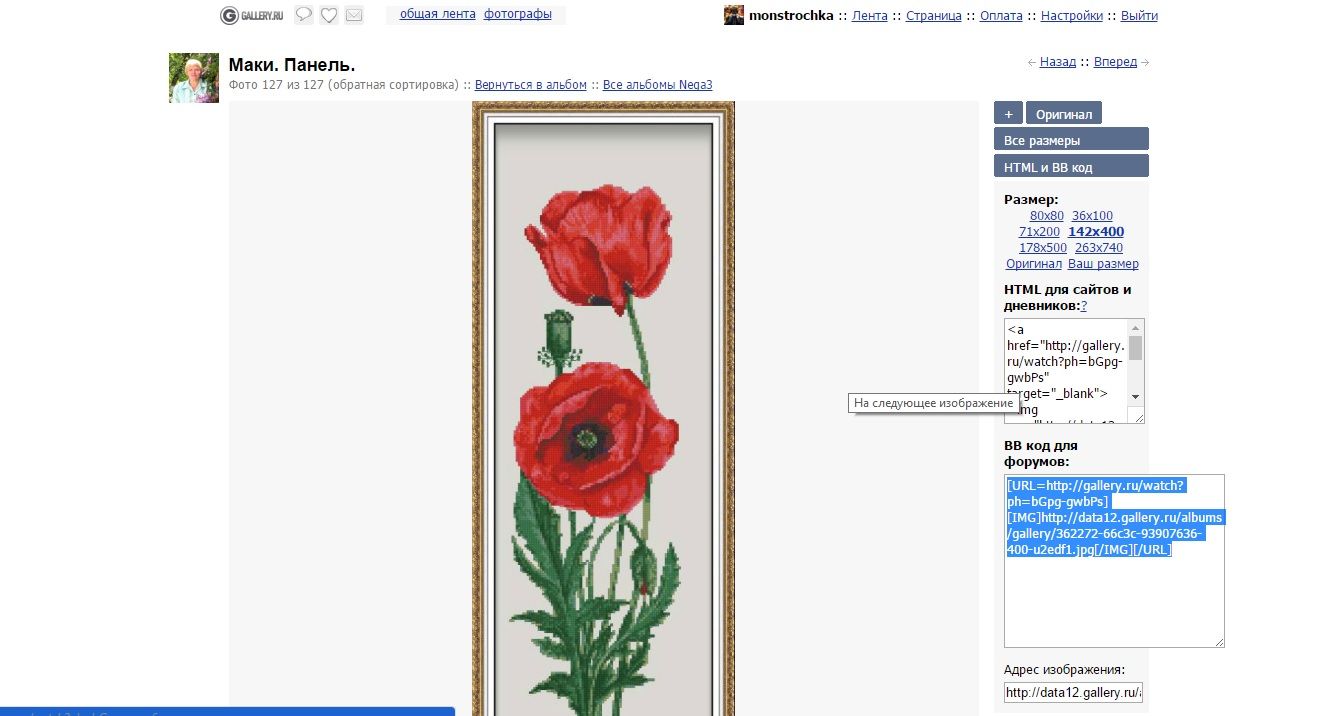Image resolution: width=1342 pixels, height=716 pixels.
Task: Open the comments speech bubble icon
Action: [304, 15]
